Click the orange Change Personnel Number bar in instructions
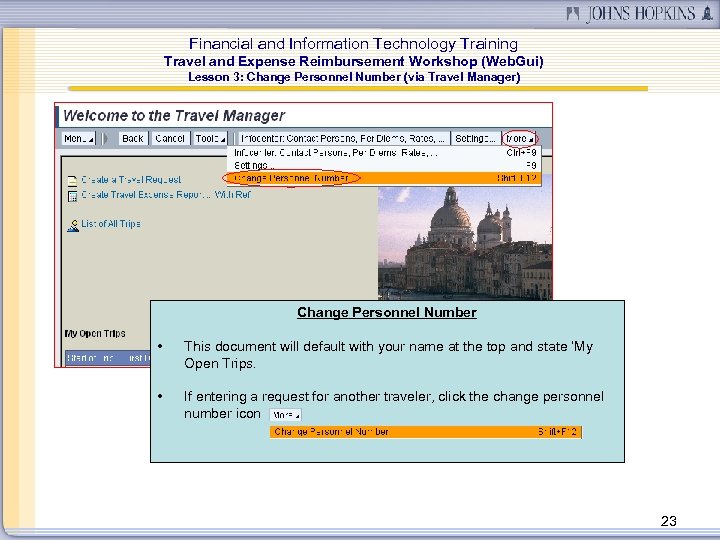This screenshot has height=540, width=720. tap(426, 432)
